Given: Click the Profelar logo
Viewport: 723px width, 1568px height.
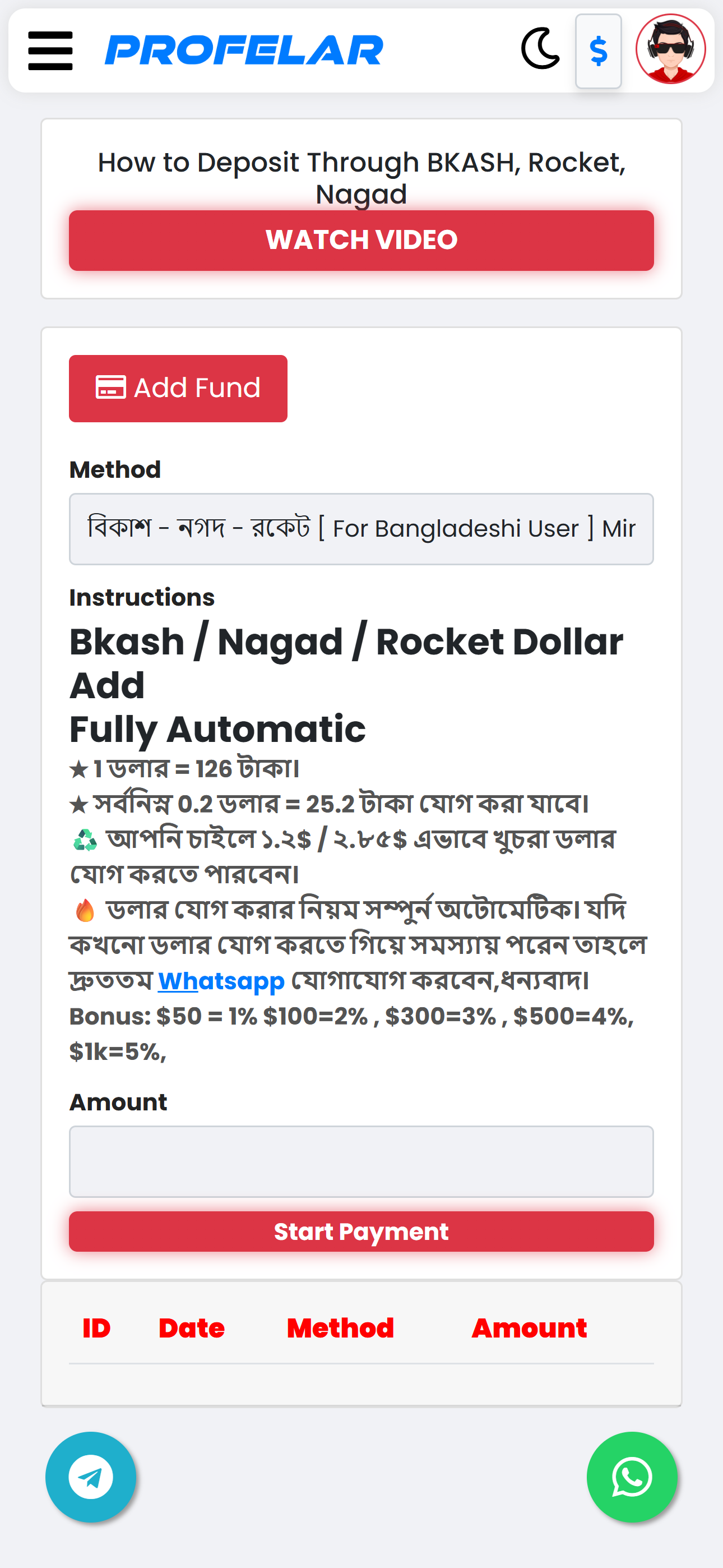Looking at the screenshot, I should (244, 50).
